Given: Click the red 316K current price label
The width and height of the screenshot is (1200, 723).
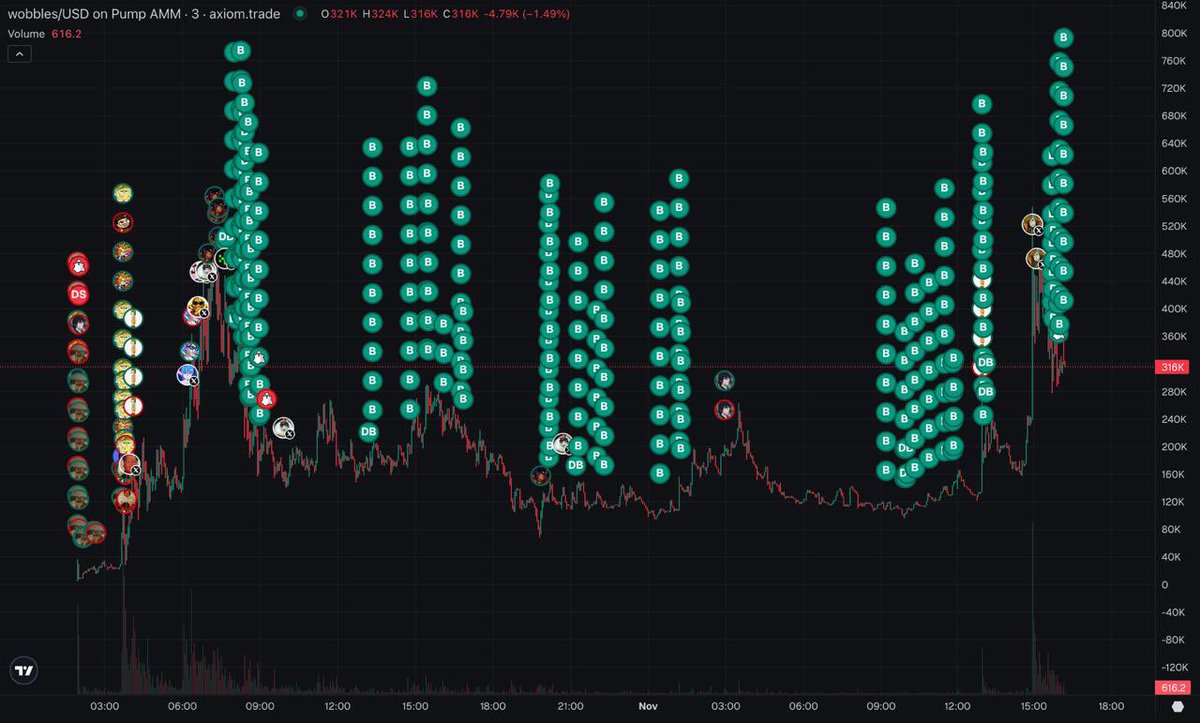Looking at the screenshot, I should coord(1173,367).
